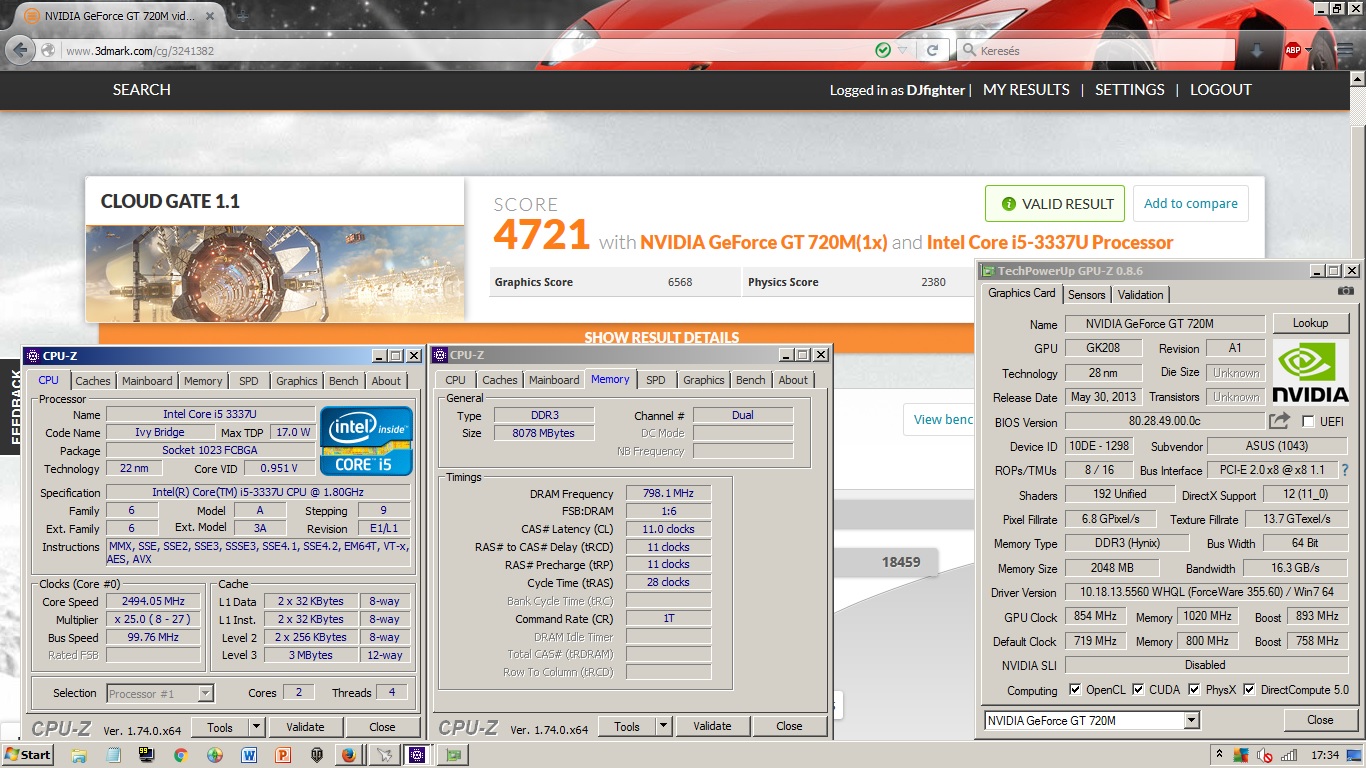Open MY RESULTS link
The image size is (1366, 768).
[x=1026, y=89]
